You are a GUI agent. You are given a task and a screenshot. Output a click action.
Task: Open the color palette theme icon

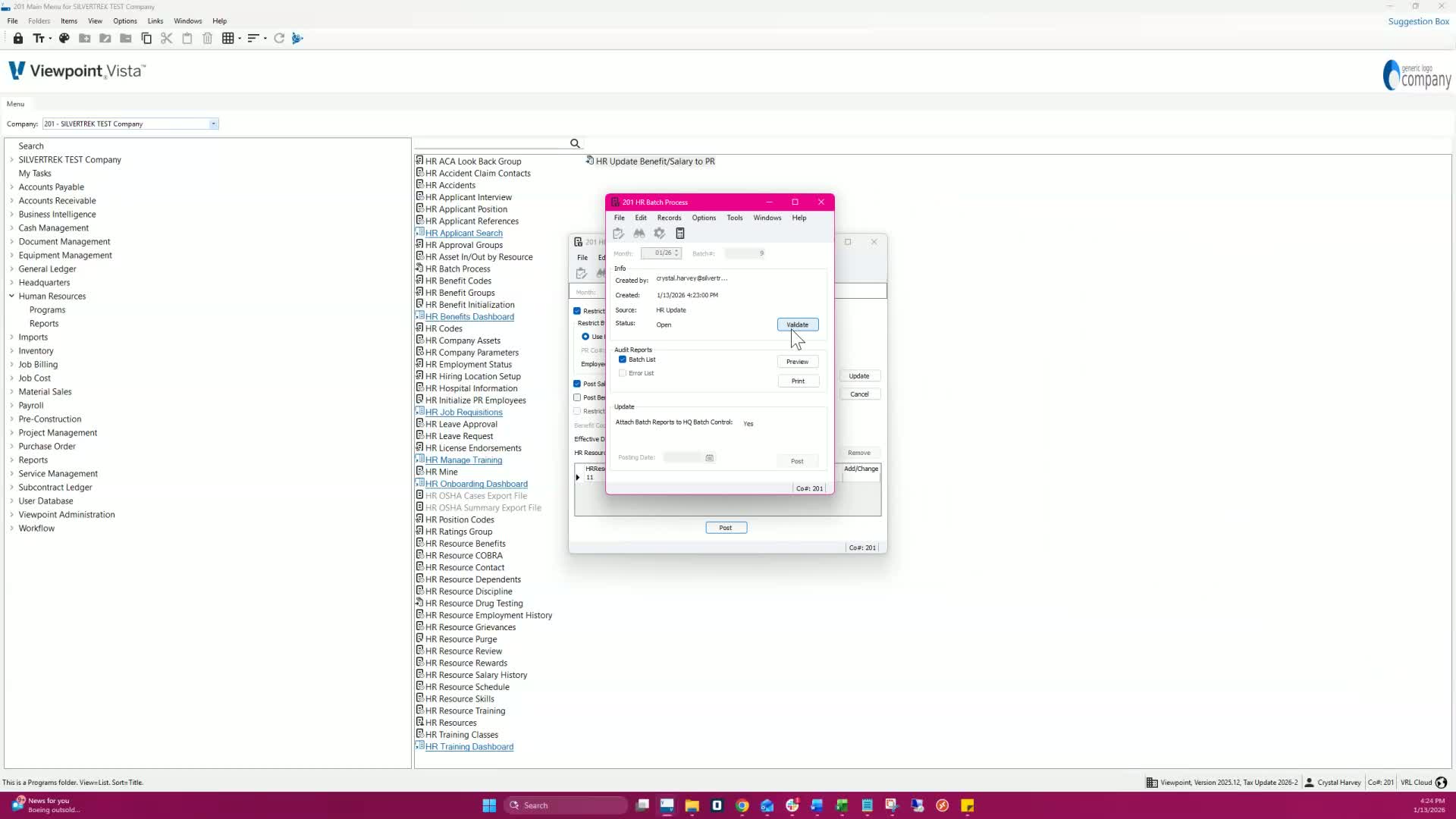[x=64, y=38]
